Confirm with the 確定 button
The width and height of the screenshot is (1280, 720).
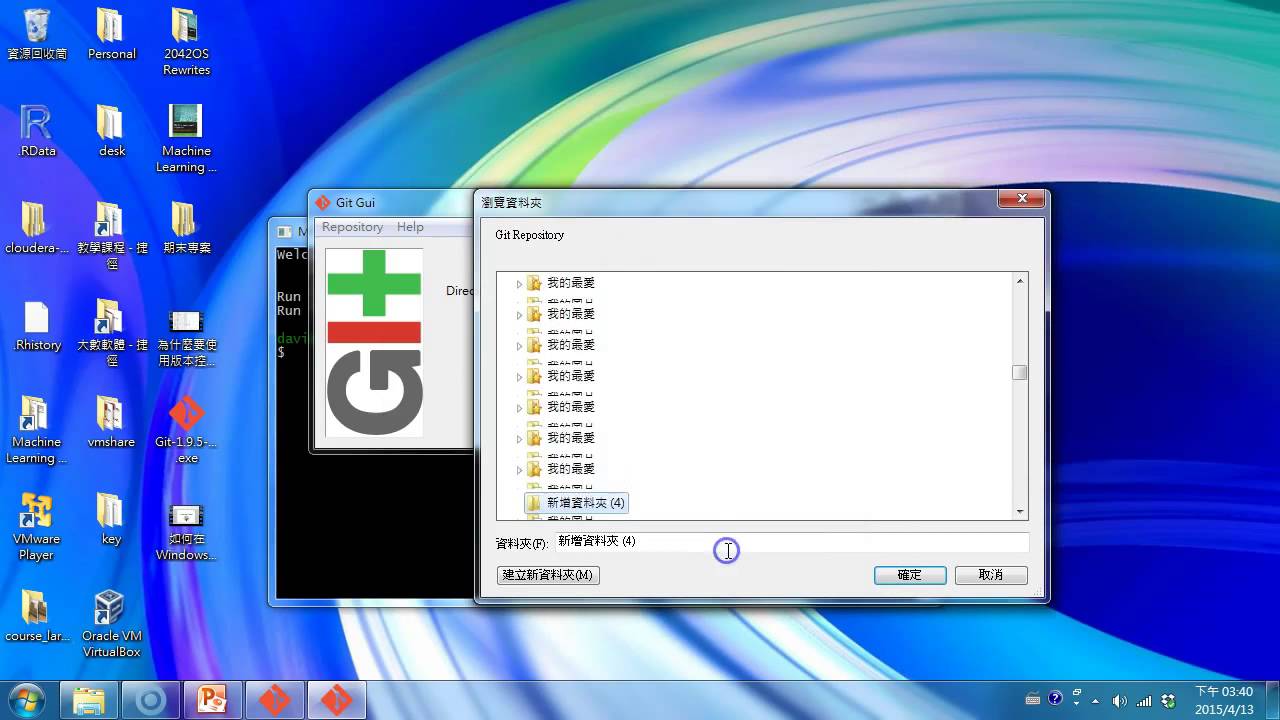point(910,575)
